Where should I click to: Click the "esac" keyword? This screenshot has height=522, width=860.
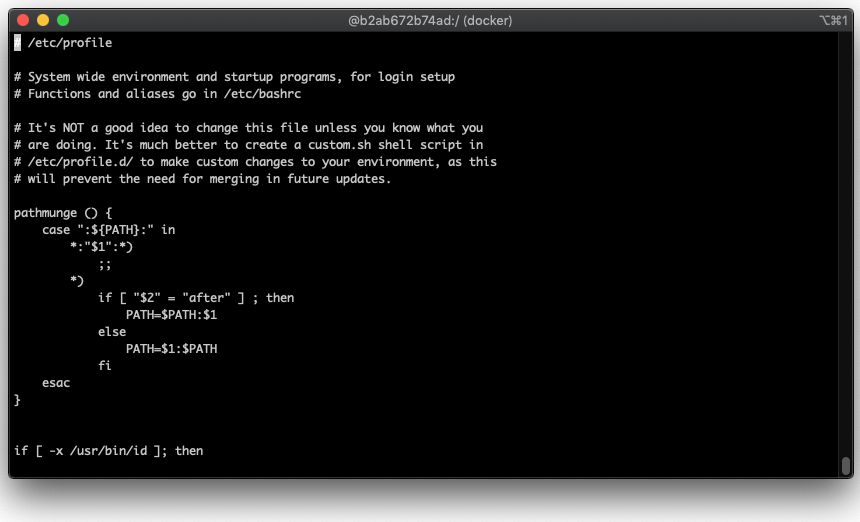pos(56,383)
